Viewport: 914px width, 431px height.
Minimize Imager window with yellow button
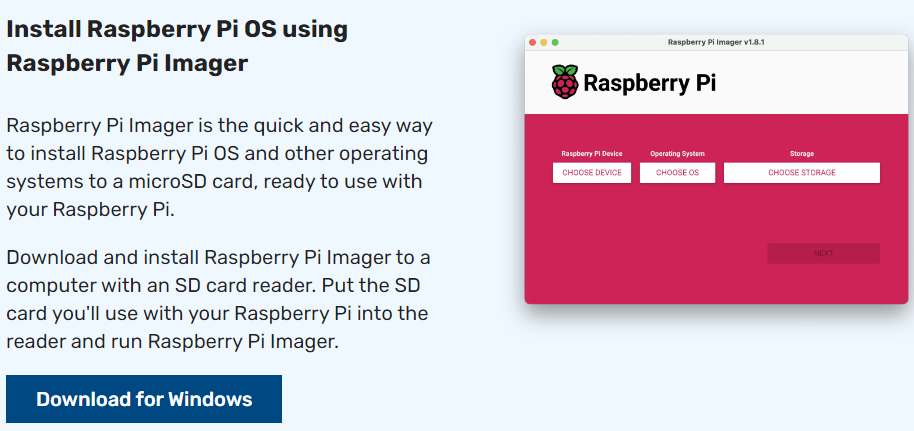544,43
